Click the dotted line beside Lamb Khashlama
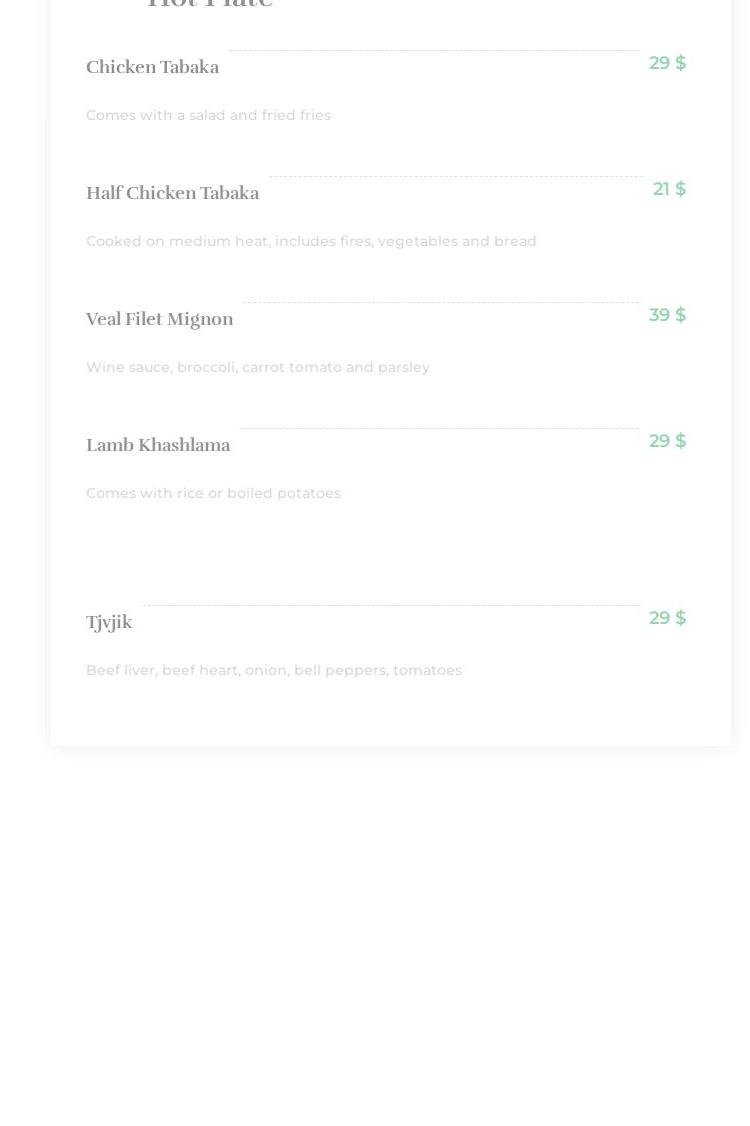Viewport: 750px width, 1126px height. (x=439, y=428)
